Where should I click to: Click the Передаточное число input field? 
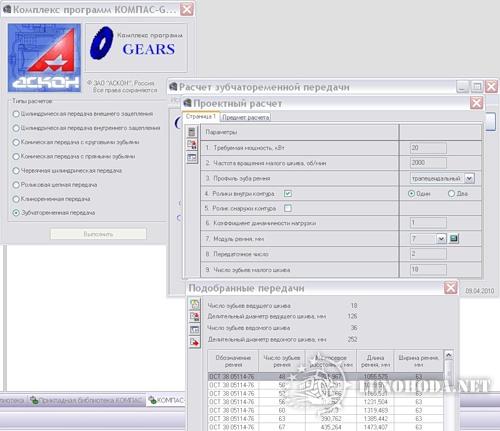(x=428, y=254)
